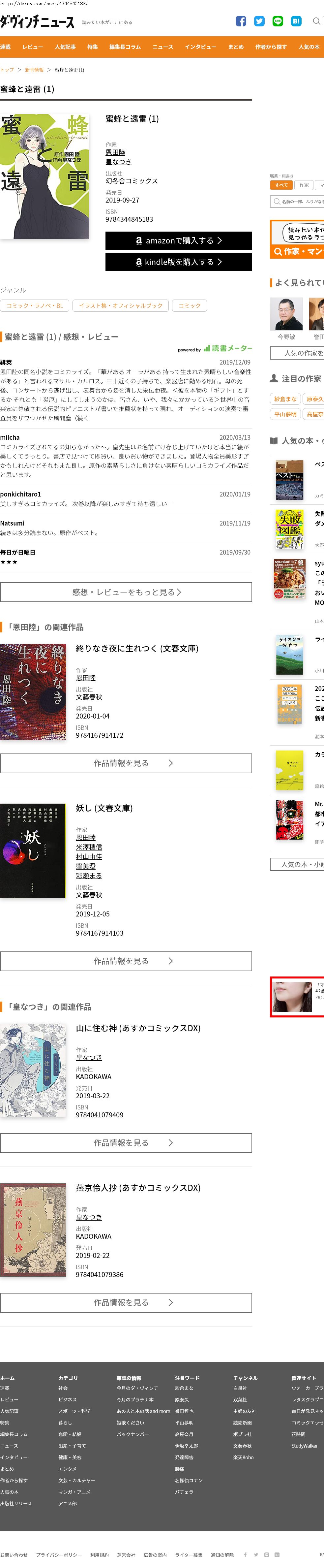Click kindle版を購入する button

point(179,262)
